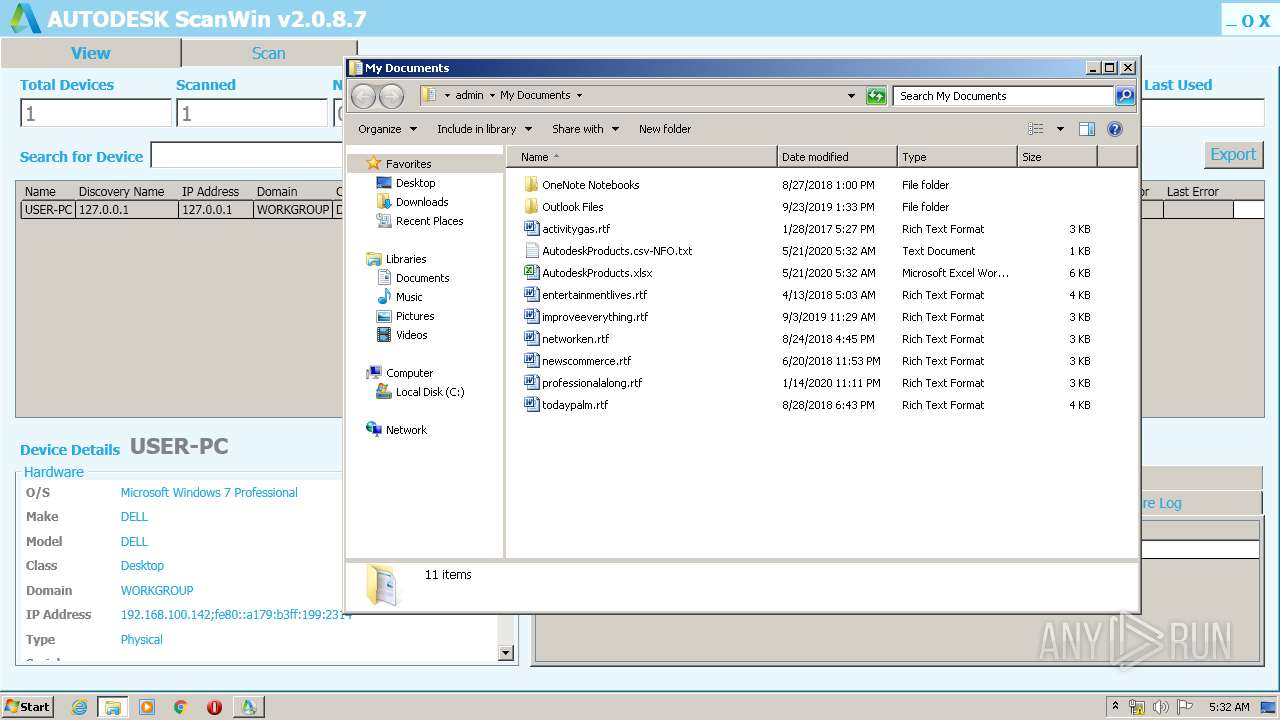Open the Include in library menu
Screen dimensions: 1280x720
pyautogui.click(x=484, y=129)
